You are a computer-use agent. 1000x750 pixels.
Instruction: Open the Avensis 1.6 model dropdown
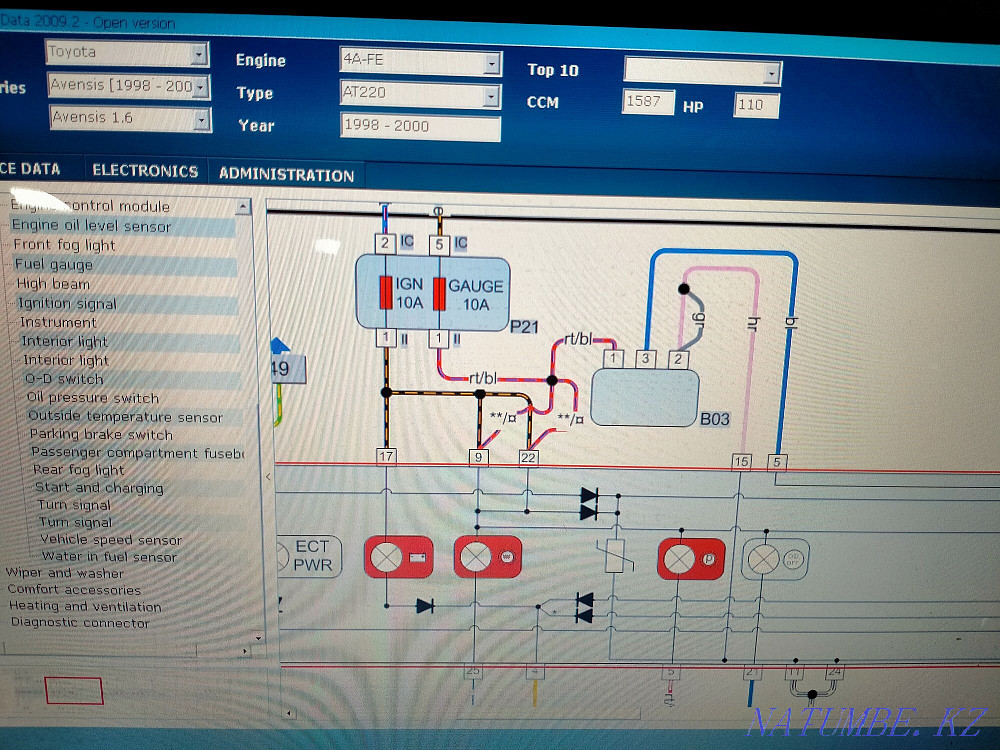202,120
